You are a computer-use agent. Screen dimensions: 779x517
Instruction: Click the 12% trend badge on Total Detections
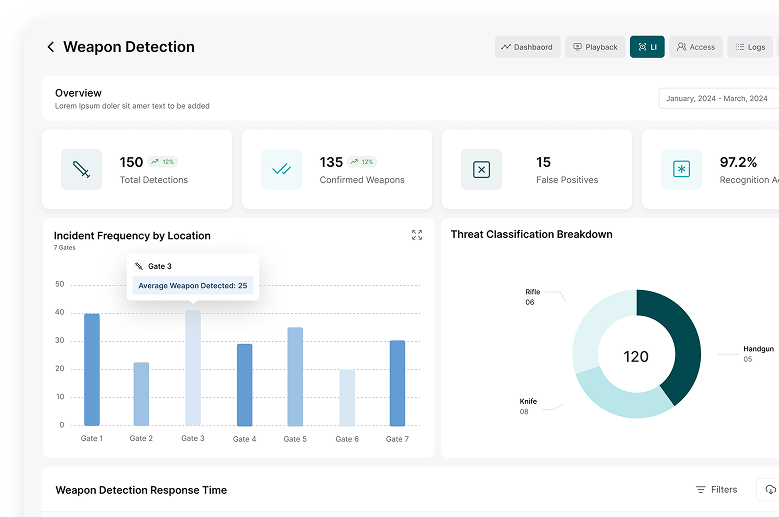163,162
